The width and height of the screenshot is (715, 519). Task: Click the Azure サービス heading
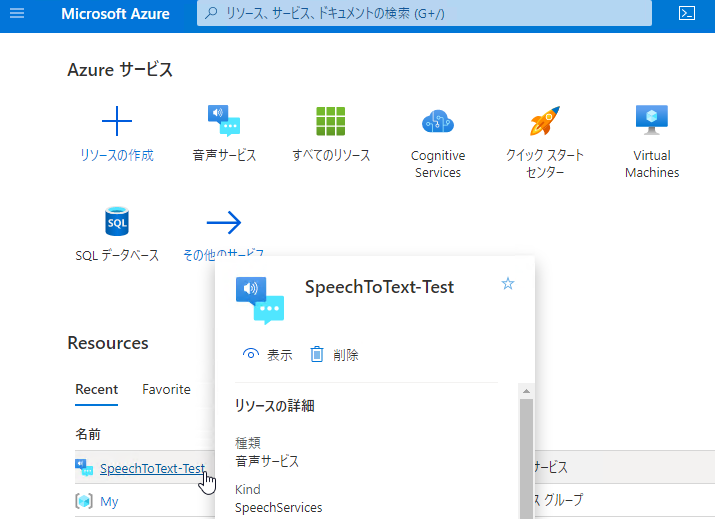coord(120,70)
